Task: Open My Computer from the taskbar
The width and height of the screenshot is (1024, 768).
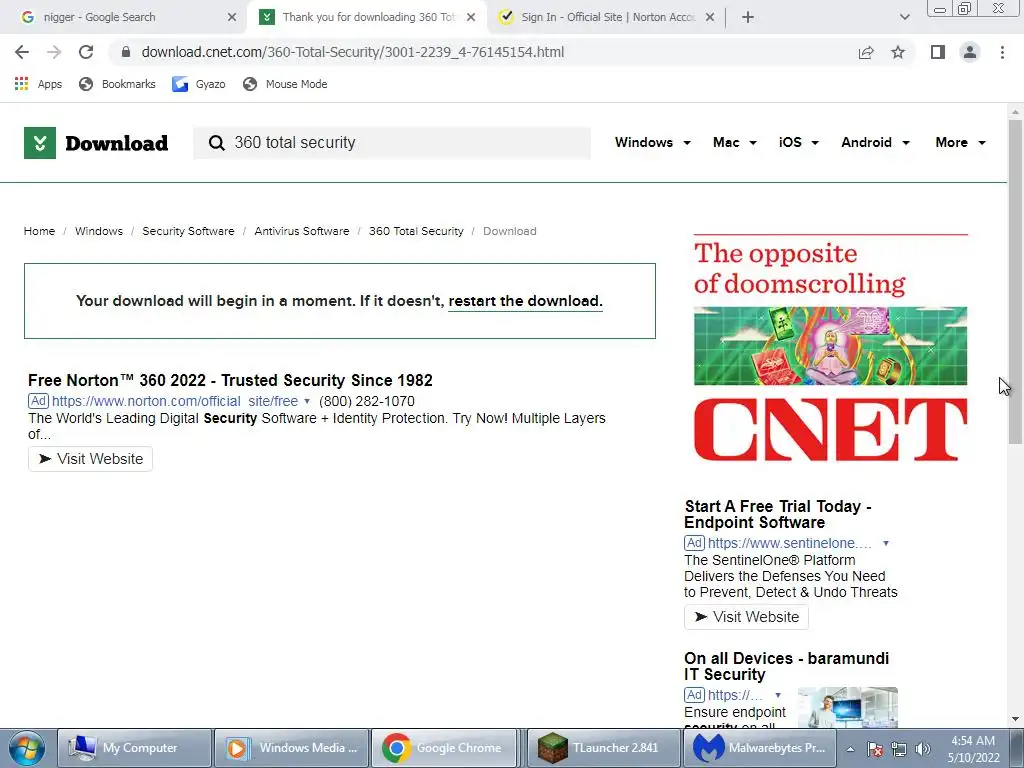Action: (135, 748)
